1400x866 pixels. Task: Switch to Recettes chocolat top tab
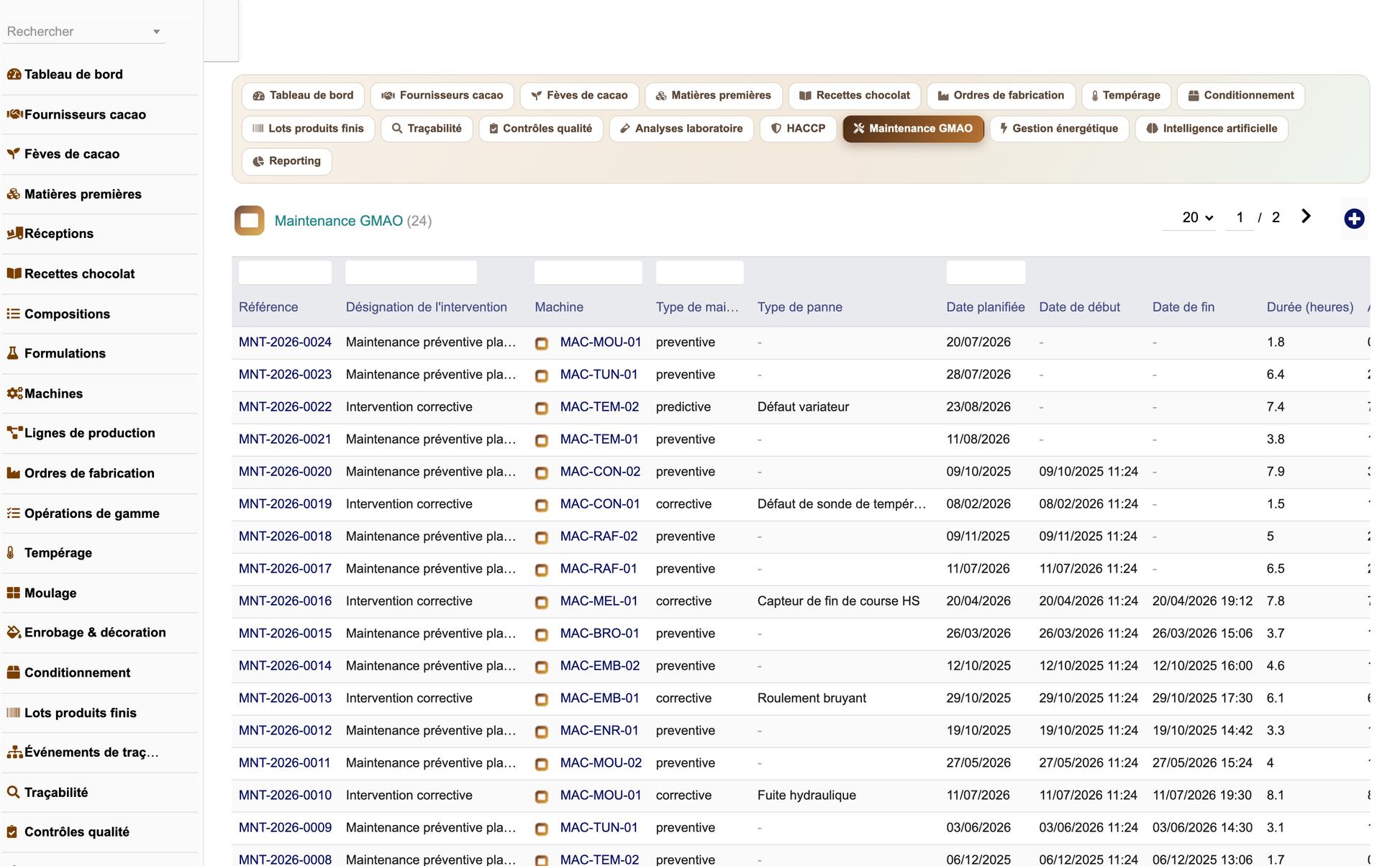[855, 96]
